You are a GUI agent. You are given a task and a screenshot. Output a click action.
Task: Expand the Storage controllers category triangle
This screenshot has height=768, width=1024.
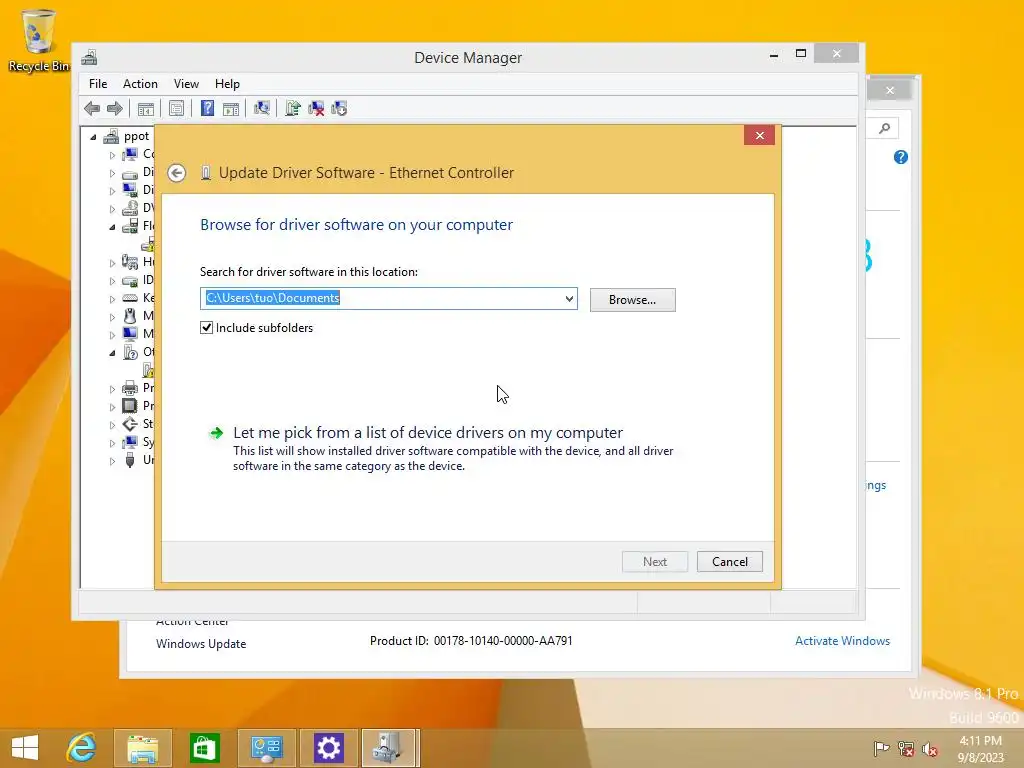(112, 425)
